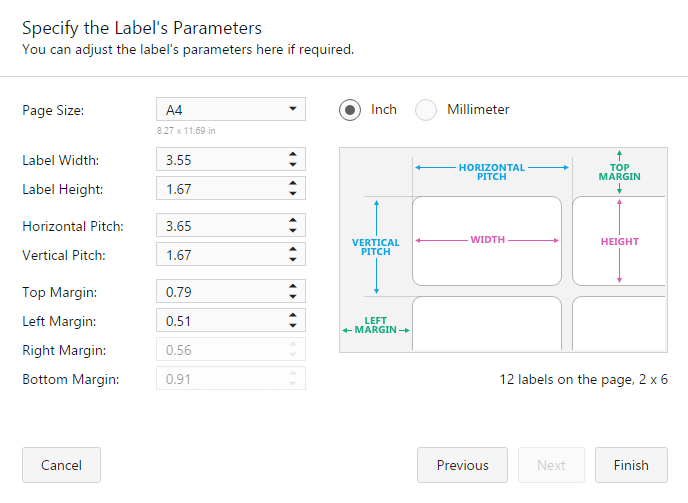
Task: Increase Top Margin with up arrow
Action: [x=292, y=287]
